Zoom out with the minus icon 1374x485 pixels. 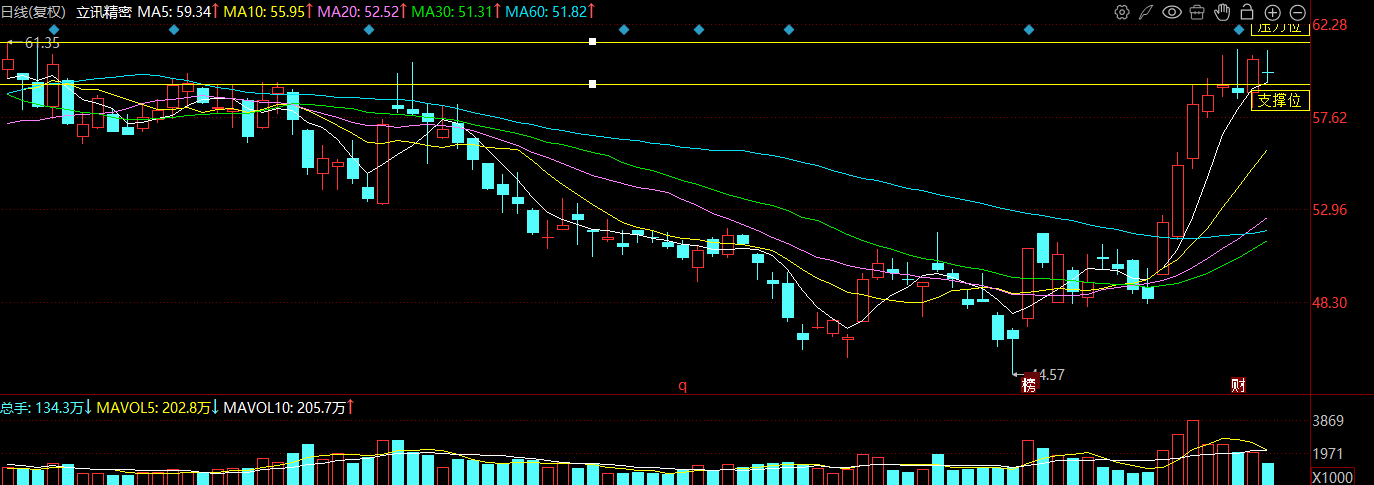[1297, 12]
